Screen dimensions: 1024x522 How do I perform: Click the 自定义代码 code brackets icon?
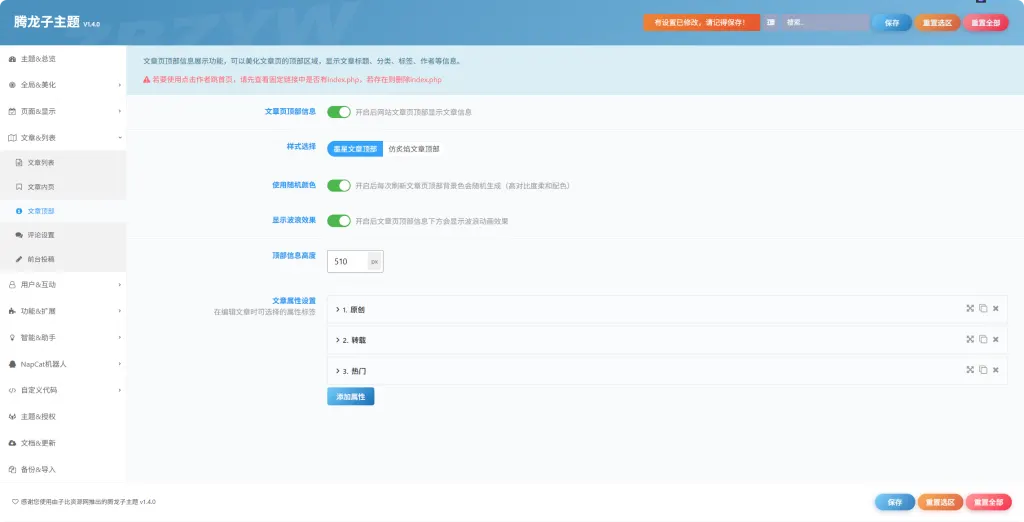12,390
